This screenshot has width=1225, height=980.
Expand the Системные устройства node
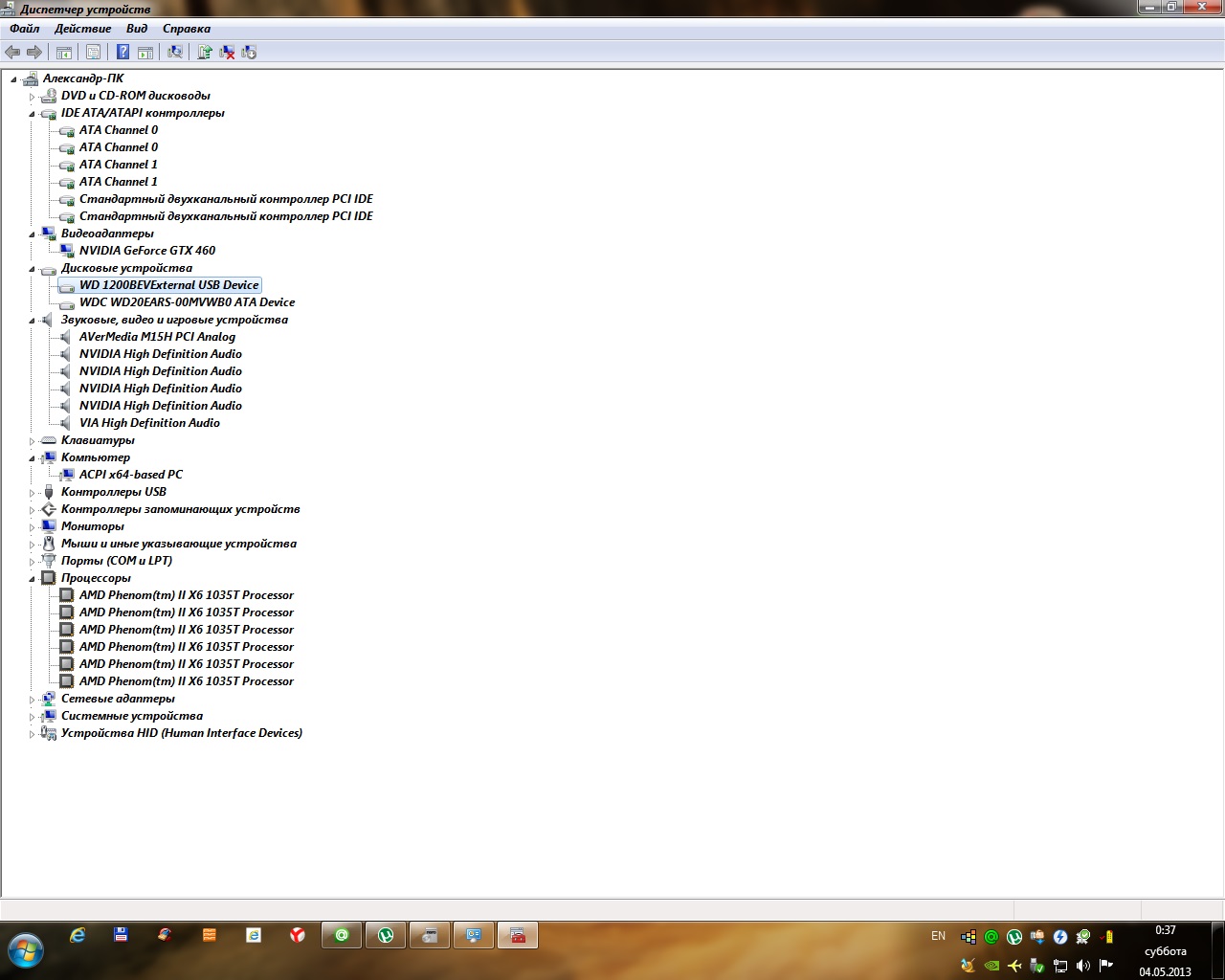[32, 717]
